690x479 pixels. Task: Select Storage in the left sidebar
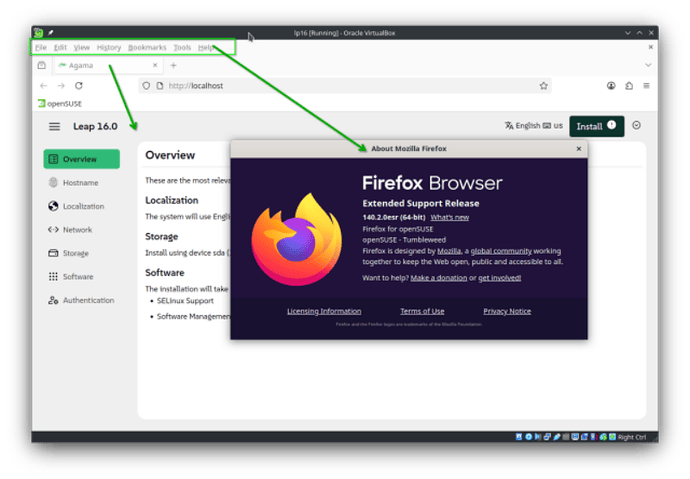click(x=76, y=253)
